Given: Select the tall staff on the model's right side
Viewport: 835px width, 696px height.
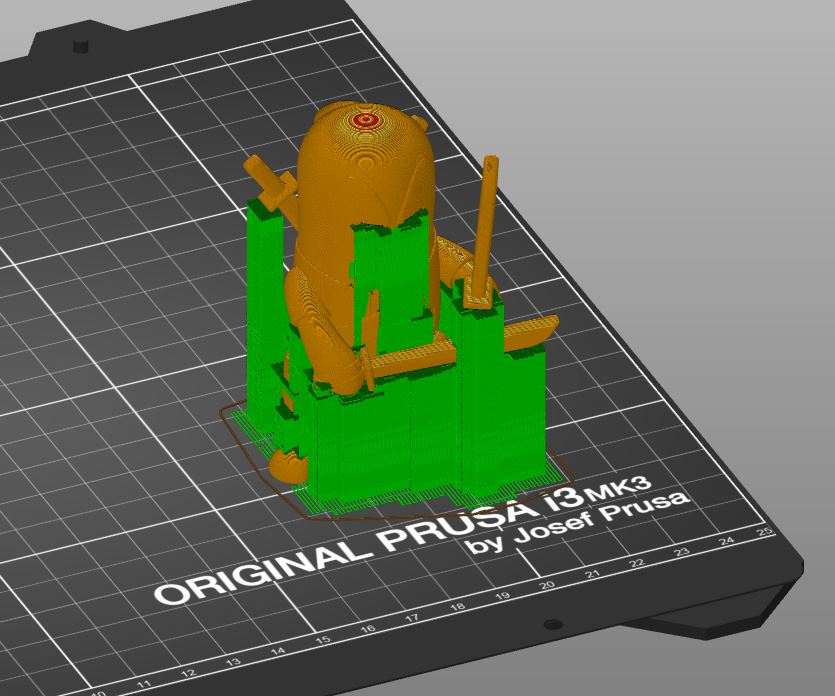Looking at the screenshot, I should [x=486, y=224].
